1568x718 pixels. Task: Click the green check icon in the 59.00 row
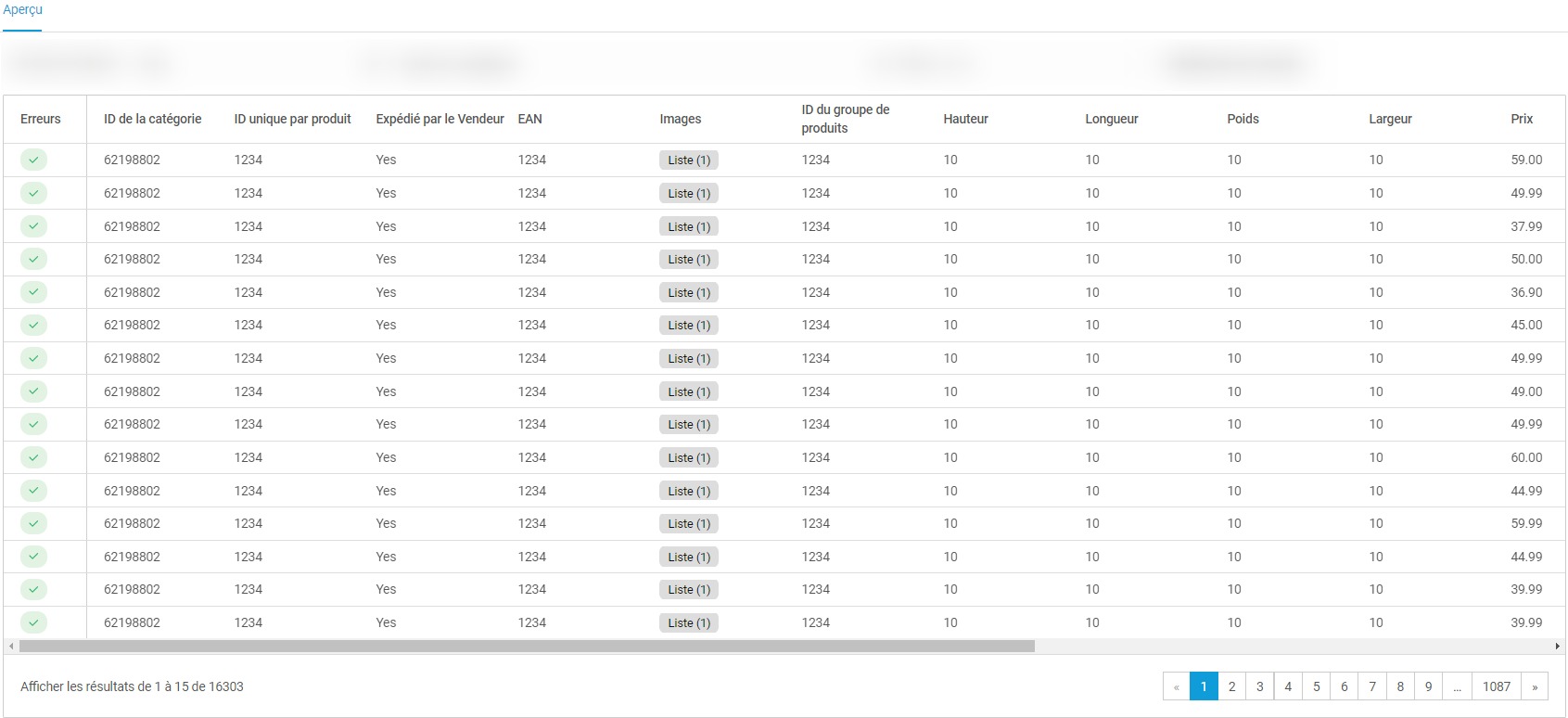point(33,160)
